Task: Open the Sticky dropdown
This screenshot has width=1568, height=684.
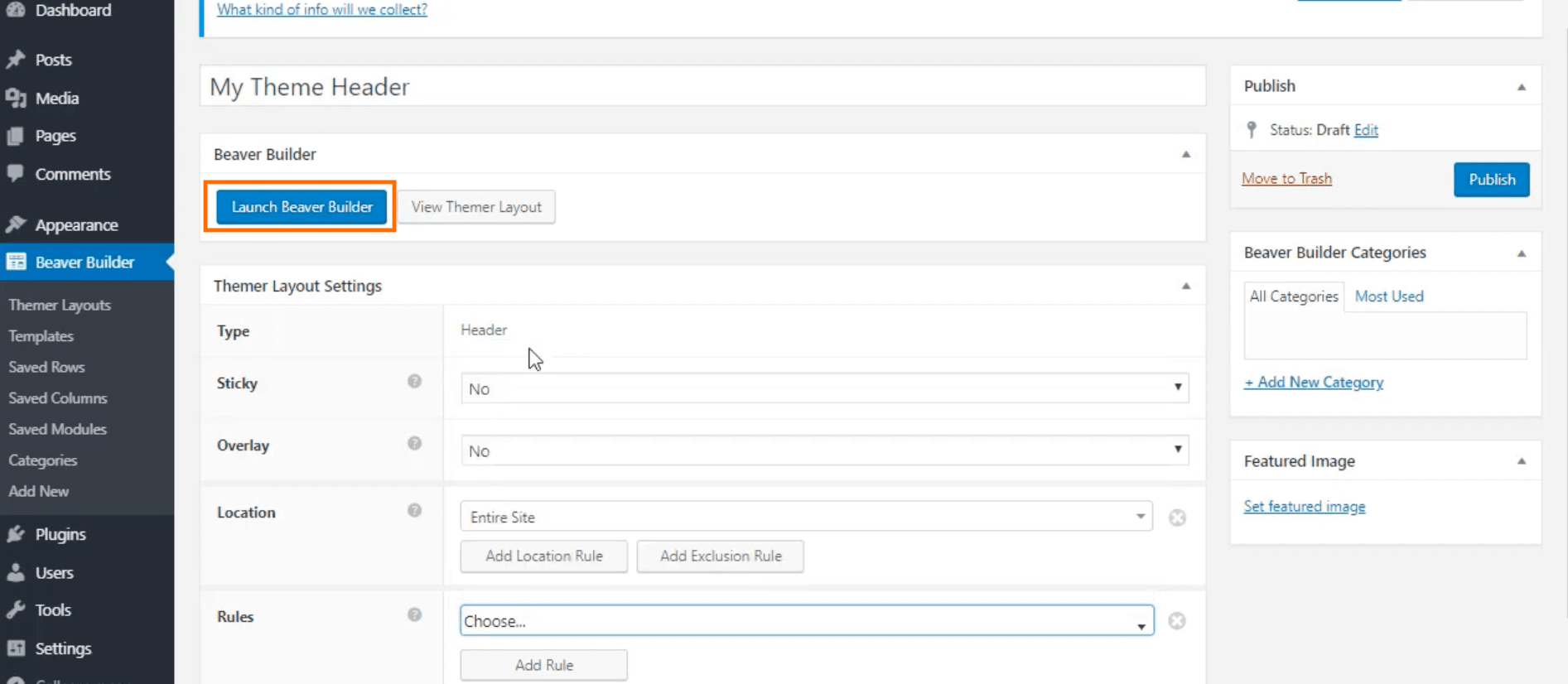Action: (824, 388)
